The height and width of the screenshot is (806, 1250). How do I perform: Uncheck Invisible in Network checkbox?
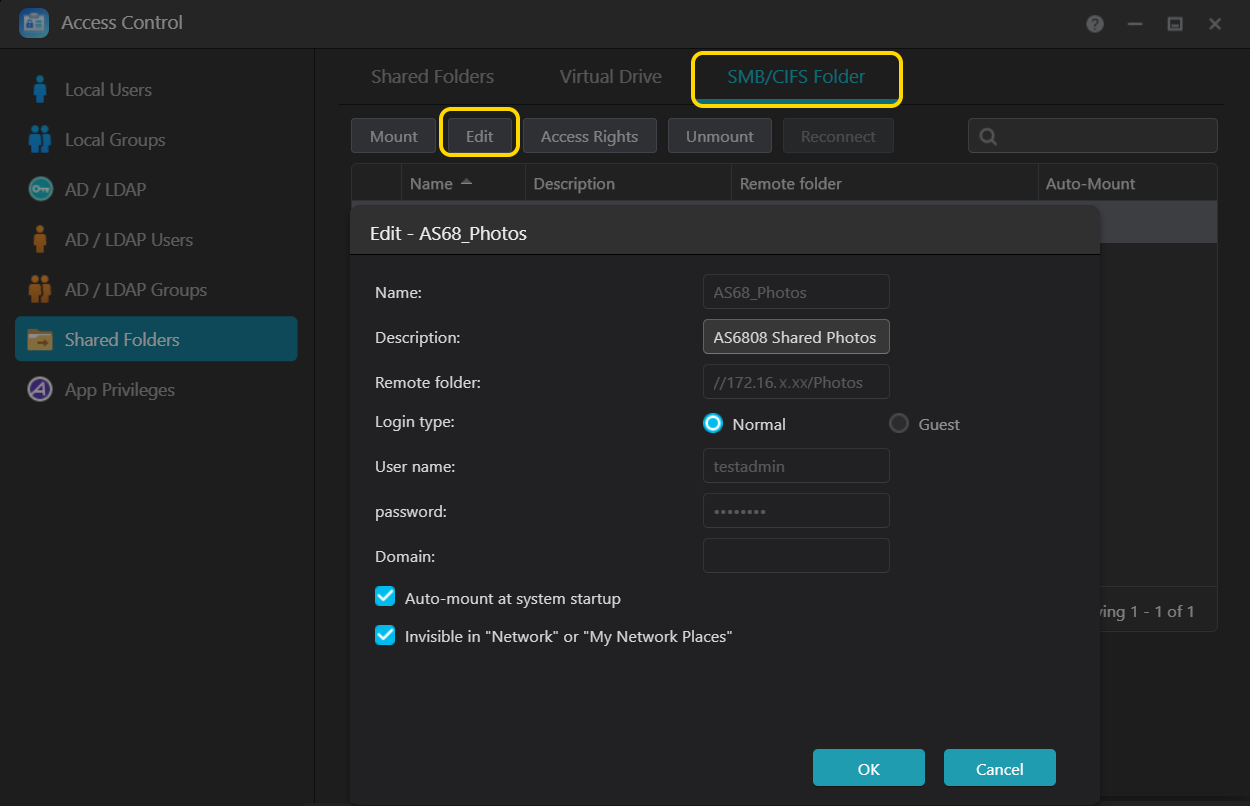(x=385, y=635)
